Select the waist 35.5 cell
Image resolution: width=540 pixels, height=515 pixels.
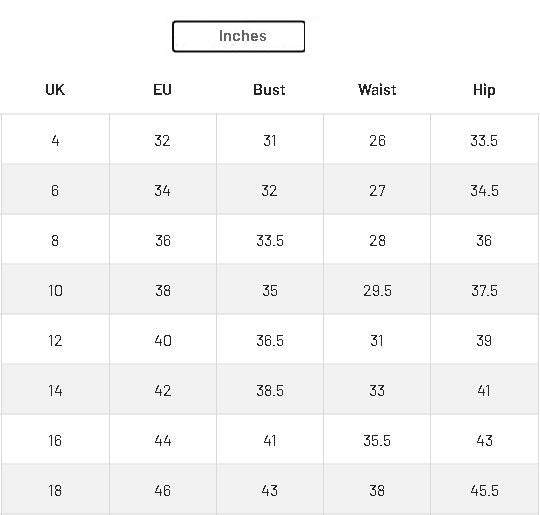(377, 439)
